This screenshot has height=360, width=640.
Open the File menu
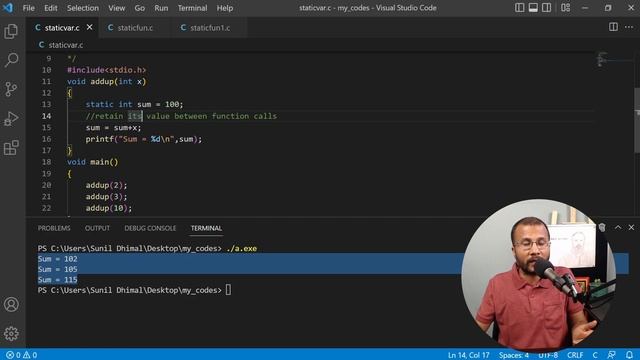(x=29, y=8)
